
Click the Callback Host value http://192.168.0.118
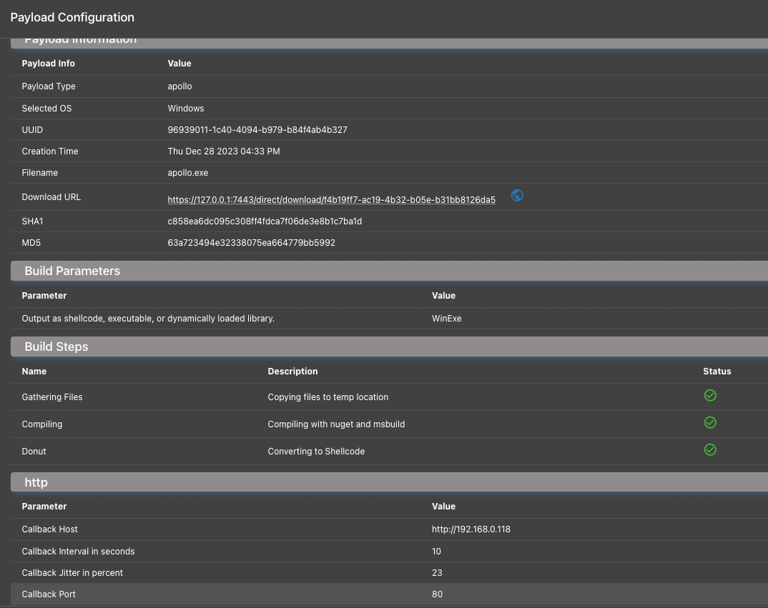(471, 529)
